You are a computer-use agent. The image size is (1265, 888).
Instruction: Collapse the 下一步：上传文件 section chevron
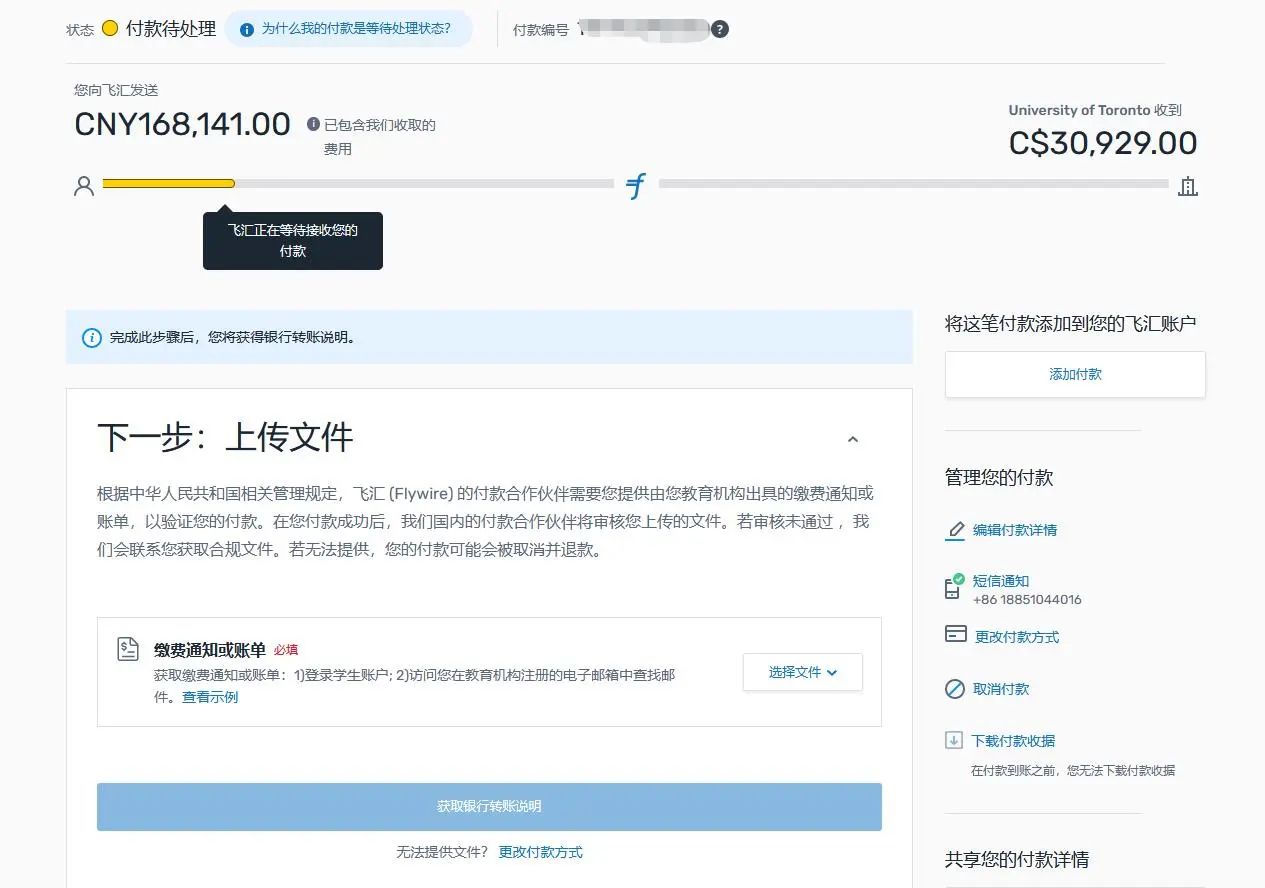pos(853,439)
